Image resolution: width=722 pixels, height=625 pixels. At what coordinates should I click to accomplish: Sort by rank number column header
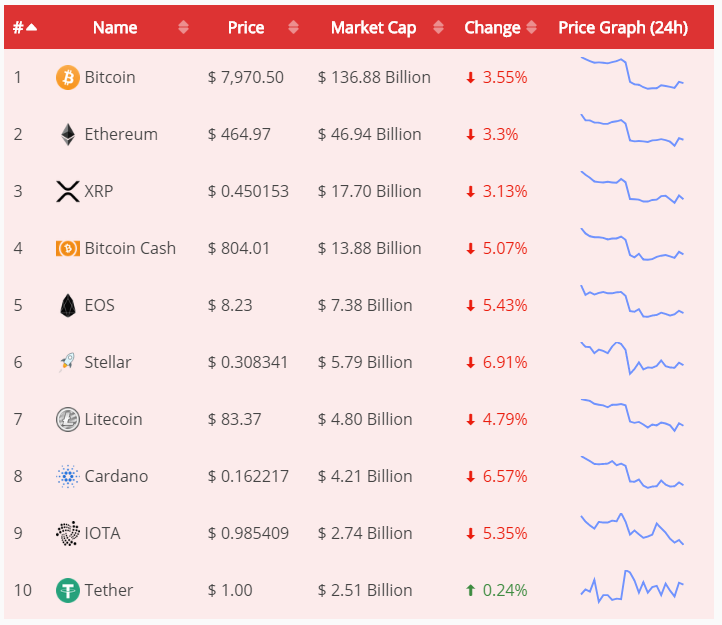[25, 28]
